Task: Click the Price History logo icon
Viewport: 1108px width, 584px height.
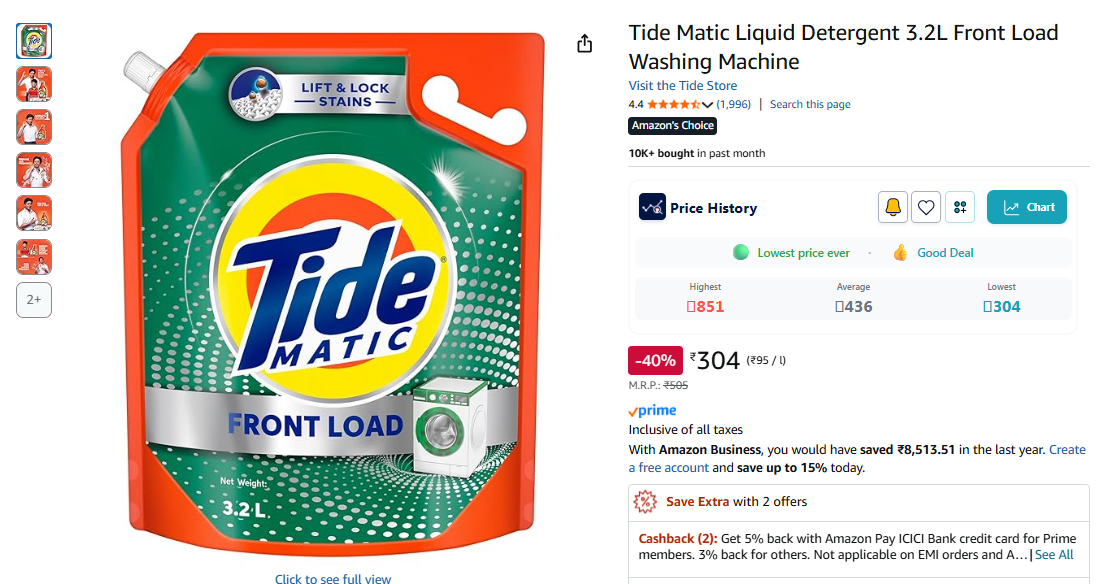Action: click(652, 207)
